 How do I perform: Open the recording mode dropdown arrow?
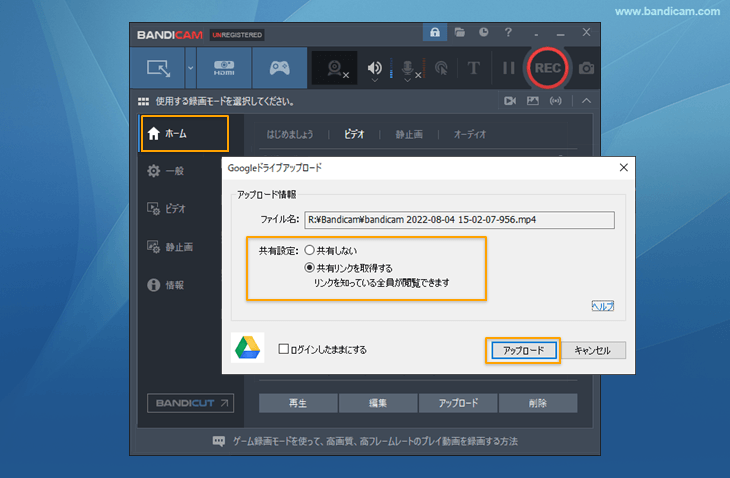click(190, 68)
